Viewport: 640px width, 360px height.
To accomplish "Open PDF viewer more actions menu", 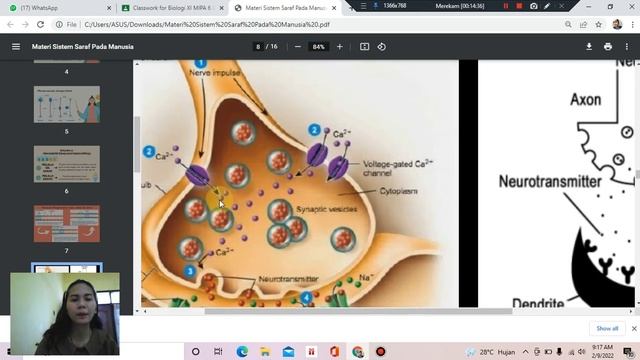I will pyautogui.click(x=627, y=47).
